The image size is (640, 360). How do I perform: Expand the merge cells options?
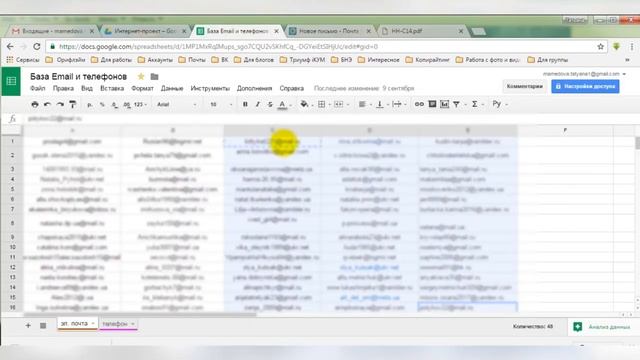coord(349,104)
